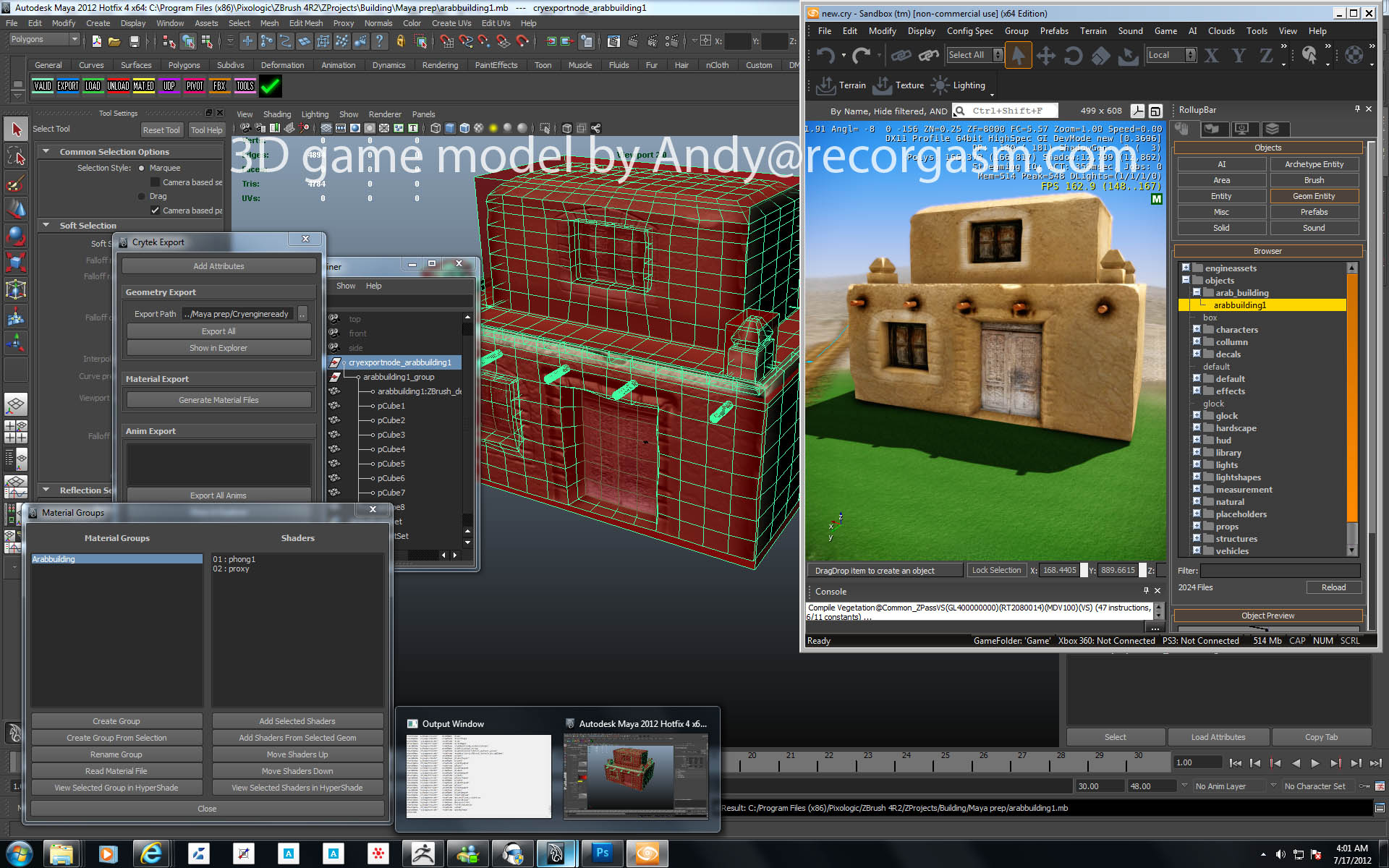Expand engineassets folder in Browser tree
The width and height of the screenshot is (1389, 868).
[x=1186, y=268]
